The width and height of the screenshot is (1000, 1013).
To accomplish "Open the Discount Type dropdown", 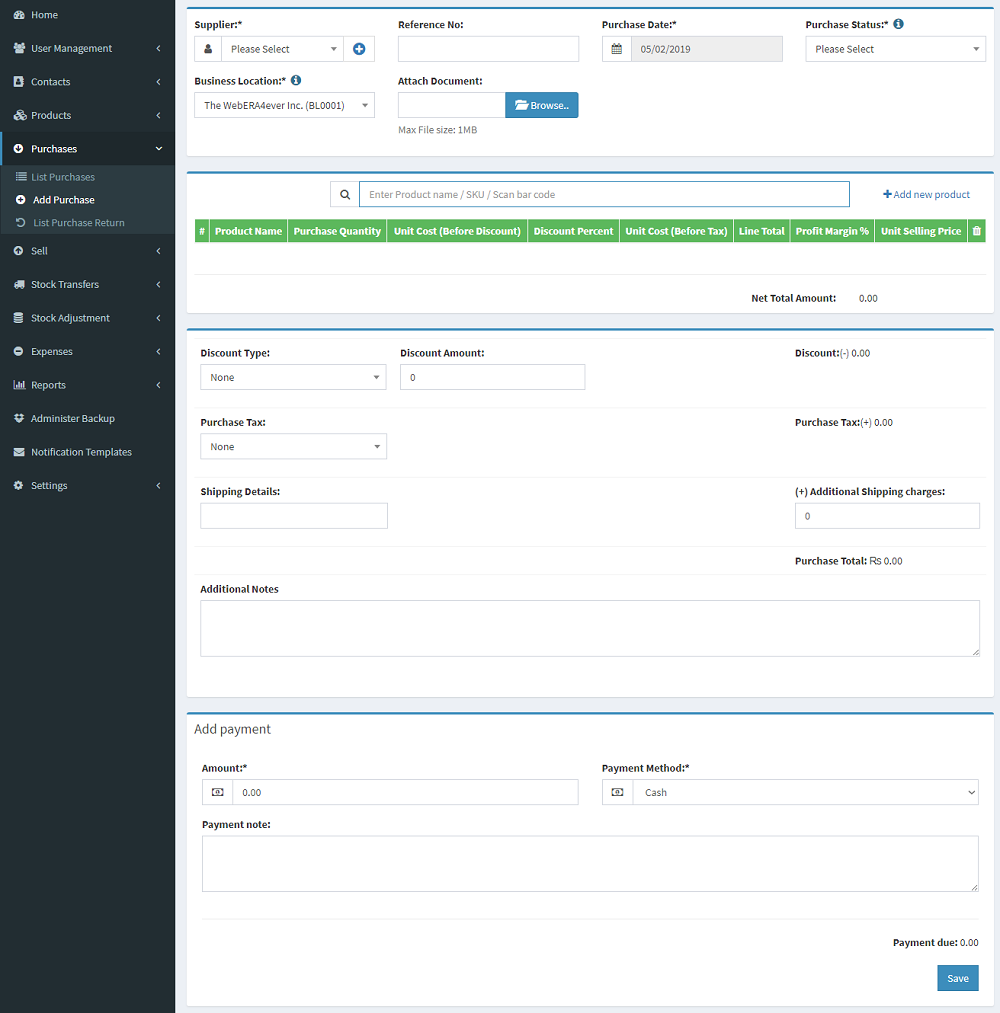I will (293, 377).
